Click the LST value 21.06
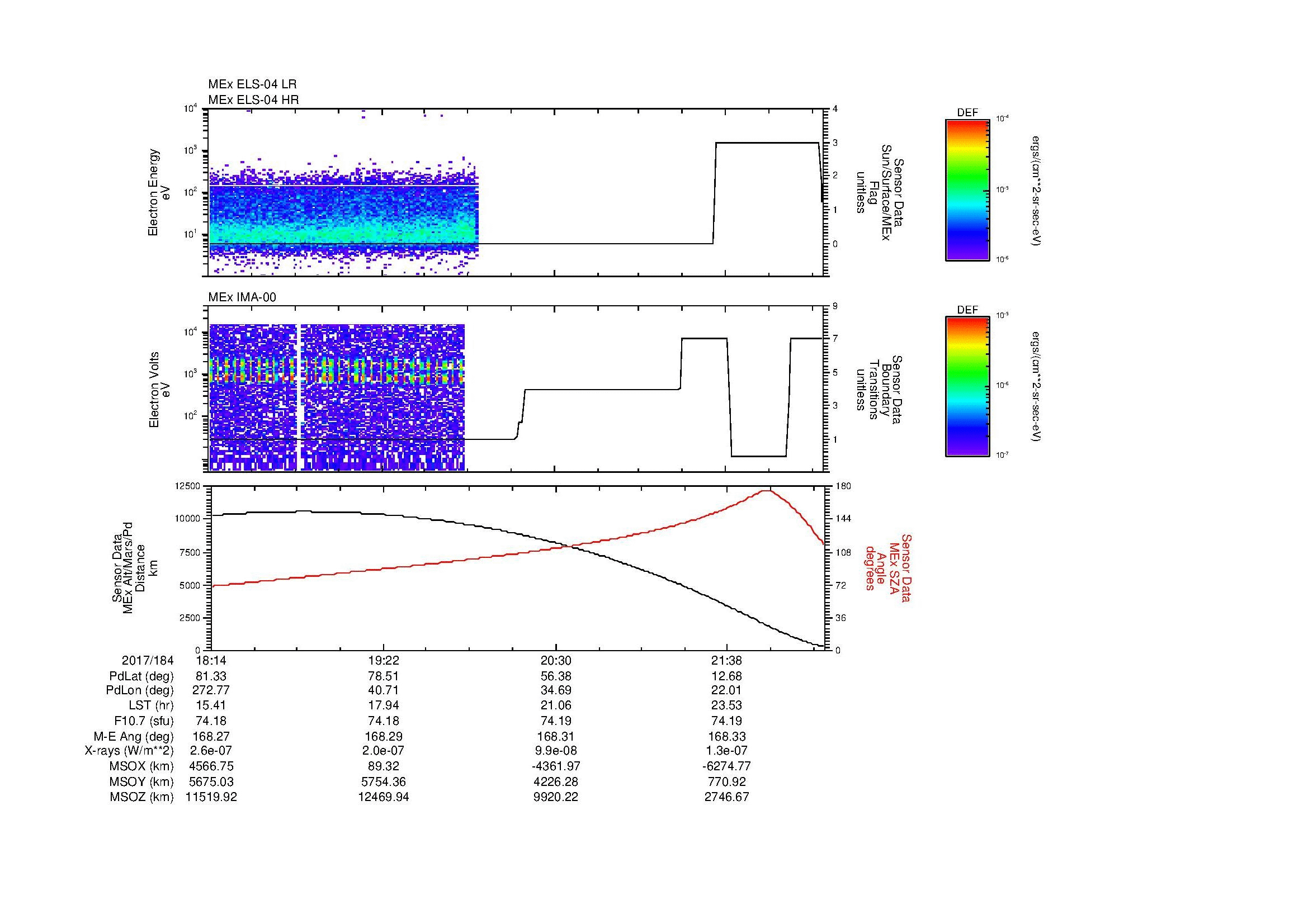The height and width of the screenshot is (924, 1308). click(x=556, y=706)
